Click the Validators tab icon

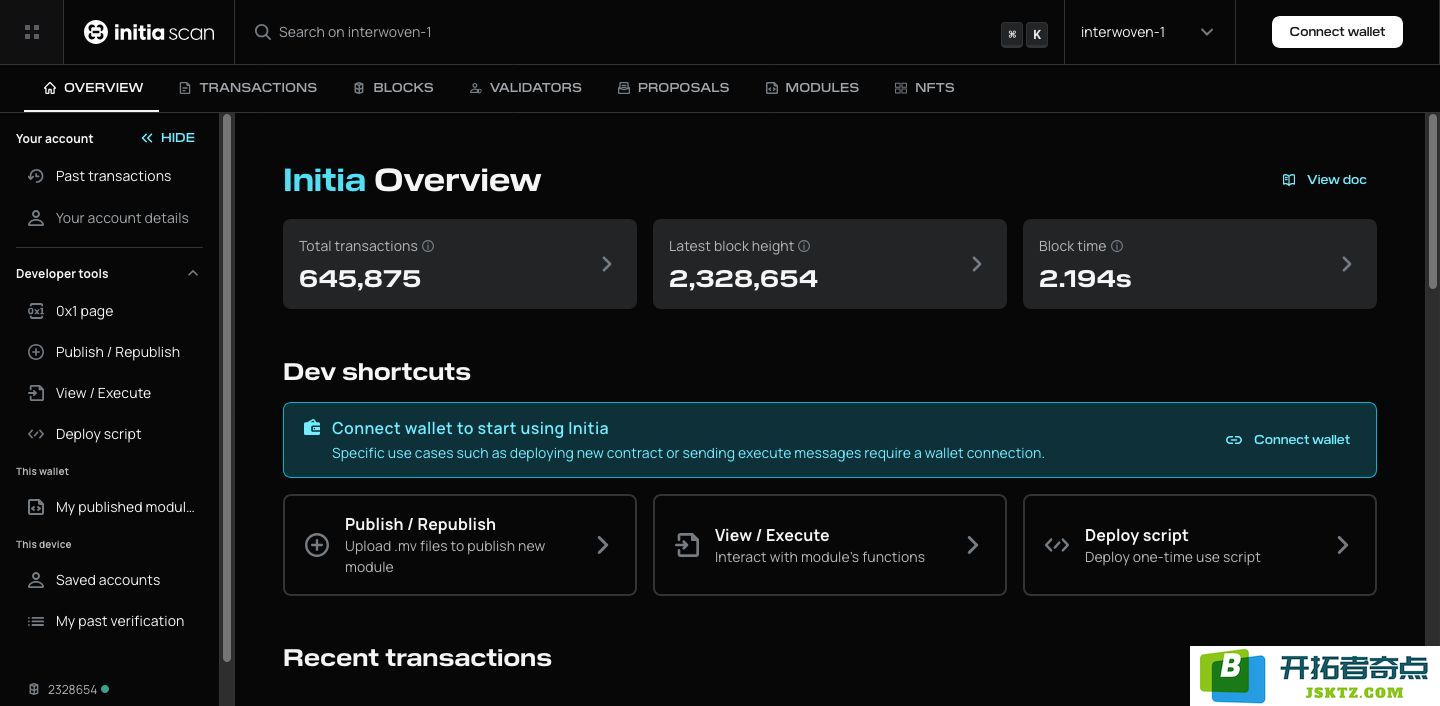[476, 88]
